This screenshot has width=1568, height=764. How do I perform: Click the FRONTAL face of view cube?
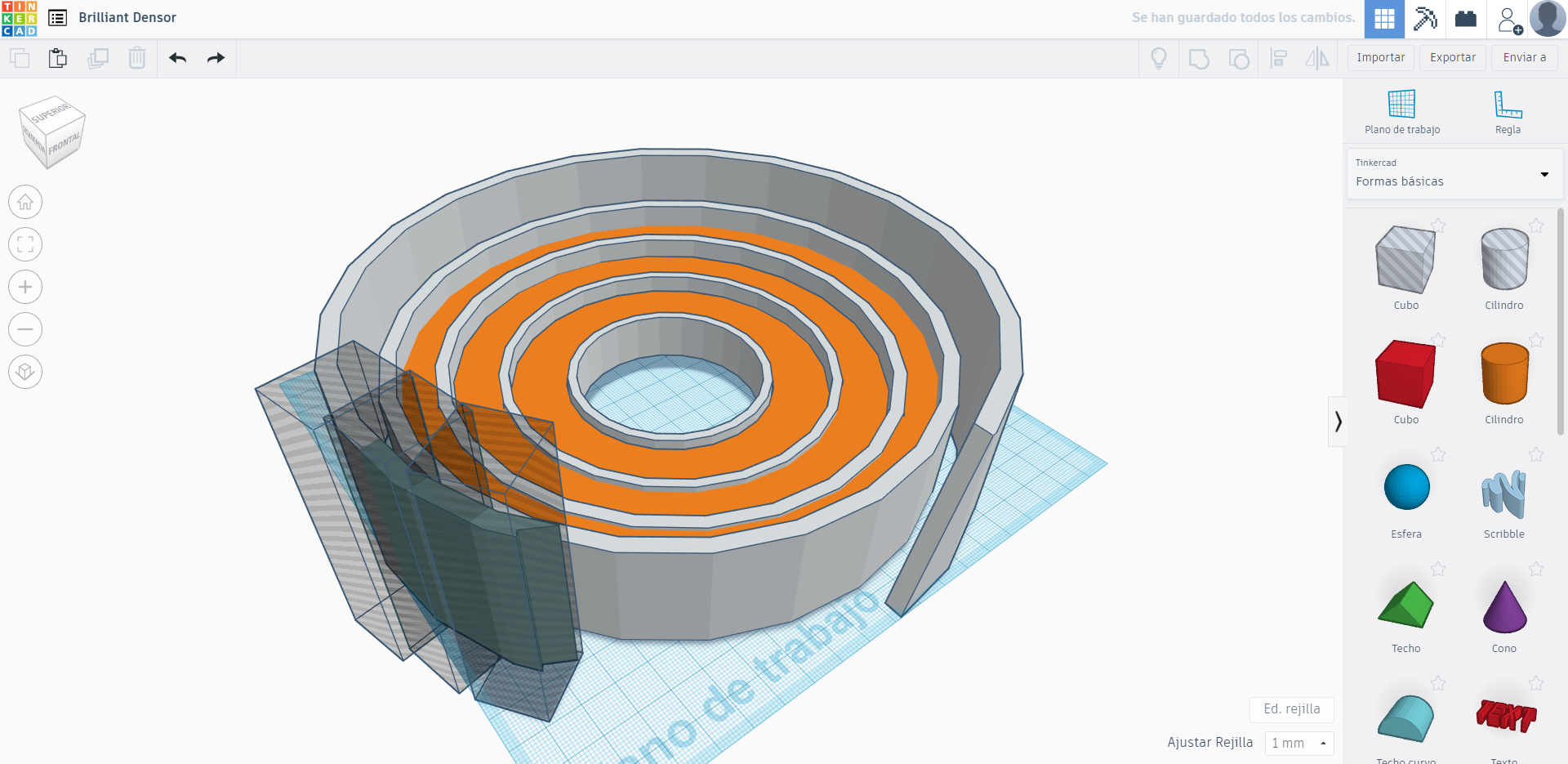click(65, 144)
